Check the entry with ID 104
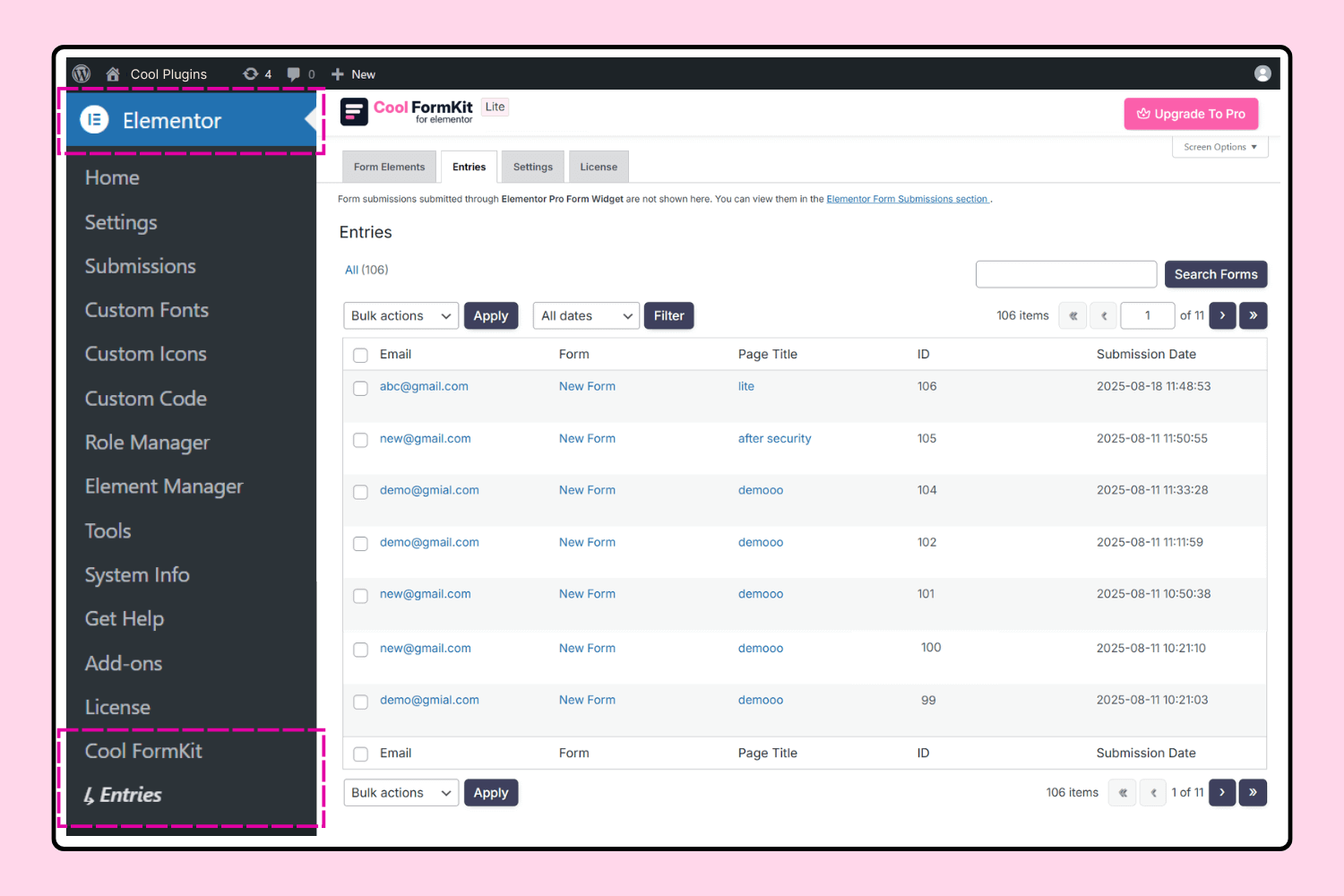The width and height of the screenshot is (1344, 896). 360,492
